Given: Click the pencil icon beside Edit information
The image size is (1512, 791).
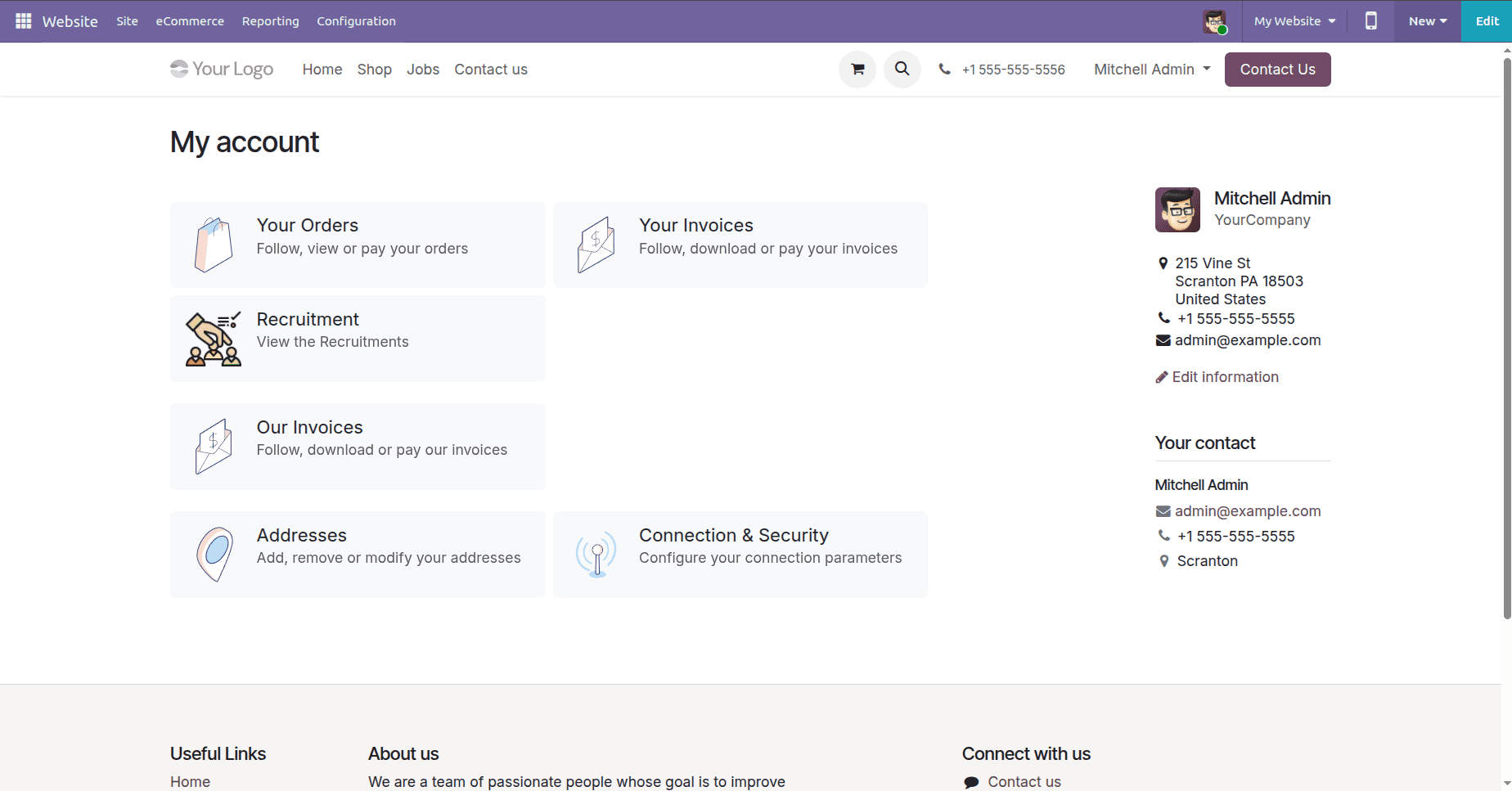Looking at the screenshot, I should point(1161,376).
